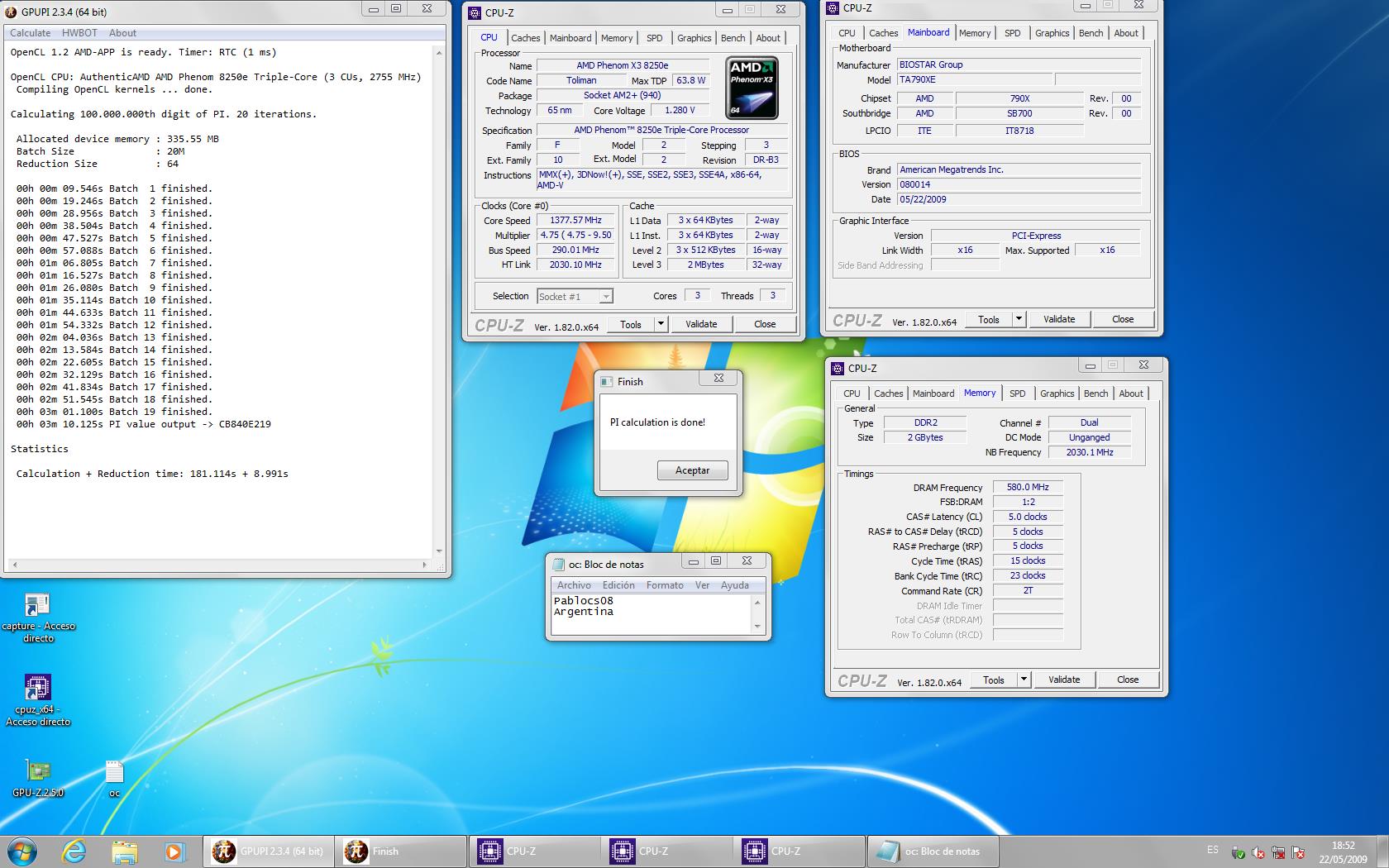Switch to Graphics tab in CPU window
Viewport: 1389px width, 868px height.
[x=694, y=38]
